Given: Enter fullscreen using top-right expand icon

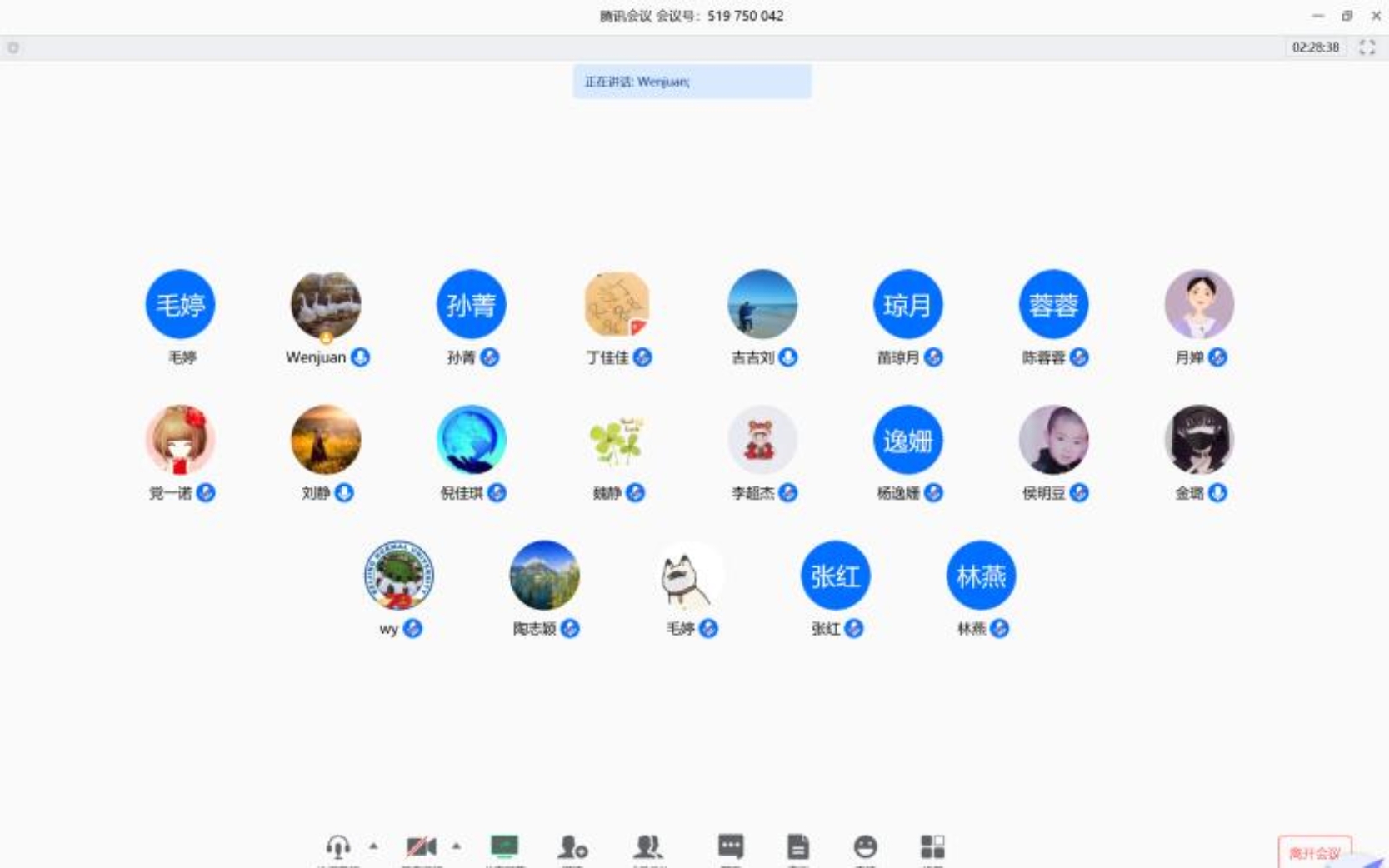Looking at the screenshot, I should pyautogui.click(x=1367, y=47).
